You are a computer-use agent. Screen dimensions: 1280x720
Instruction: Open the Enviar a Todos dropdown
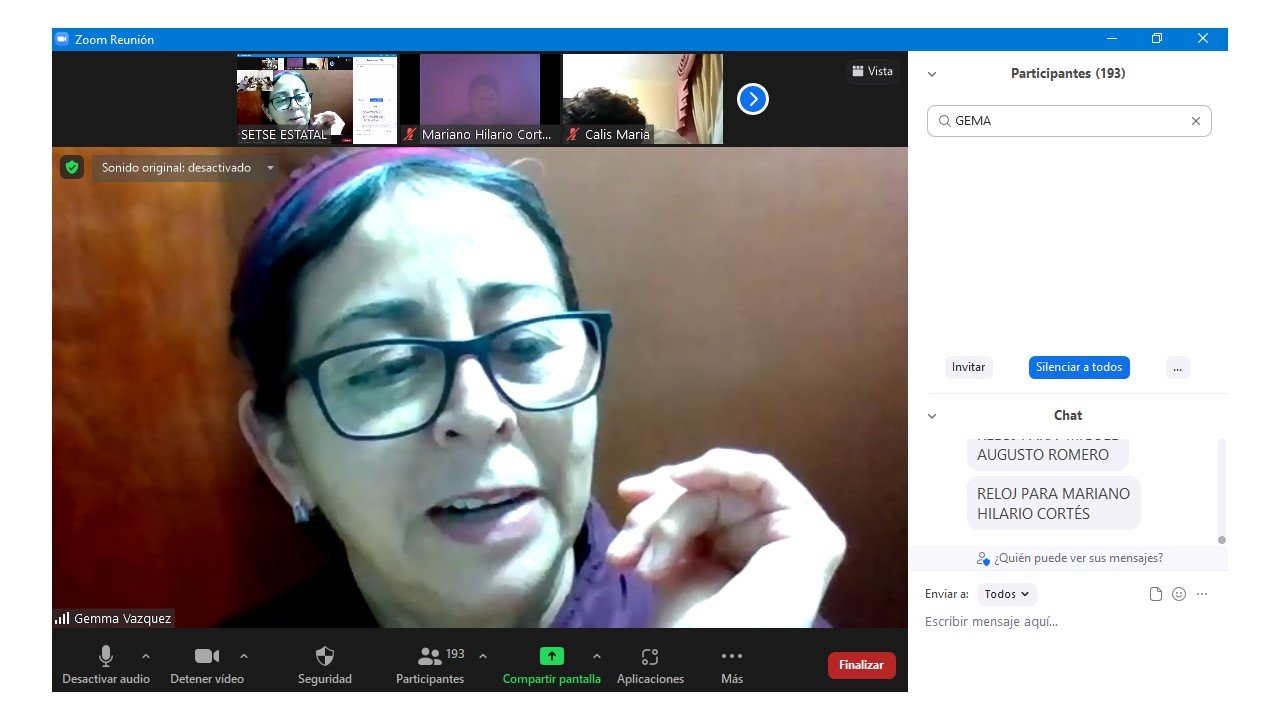tap(1007, 594)
